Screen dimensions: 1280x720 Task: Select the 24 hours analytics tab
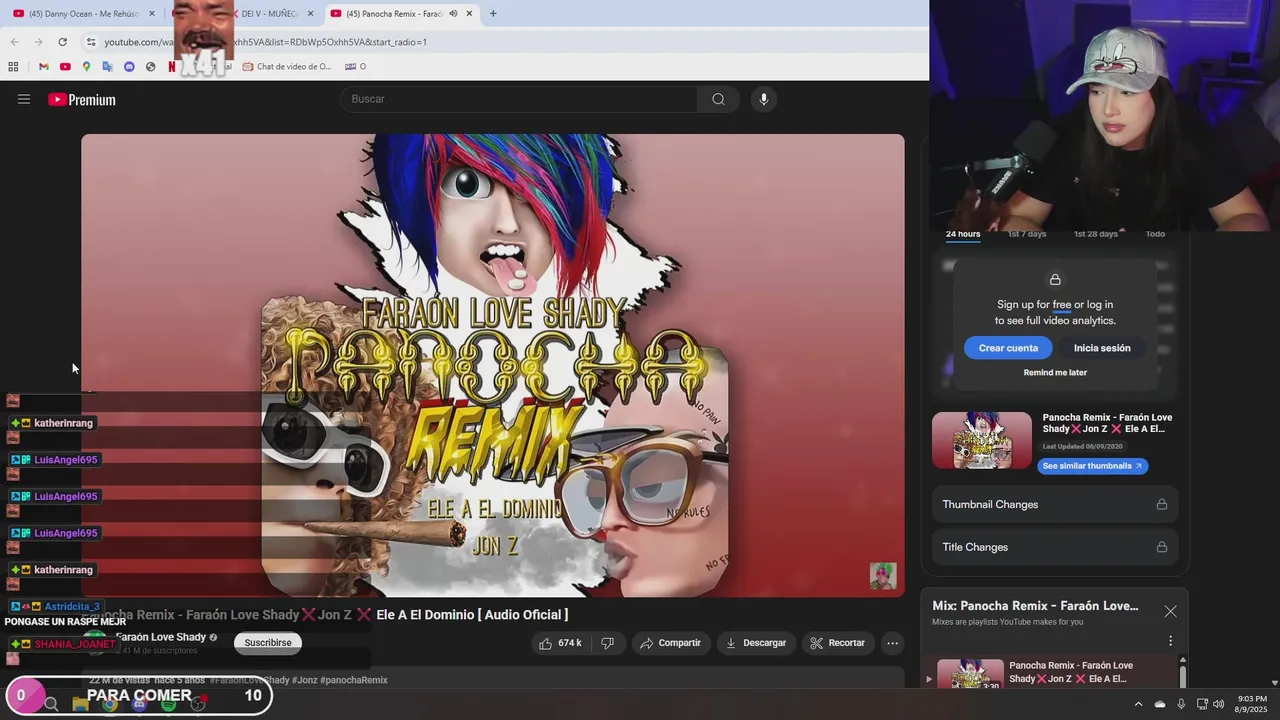[963, 234]
